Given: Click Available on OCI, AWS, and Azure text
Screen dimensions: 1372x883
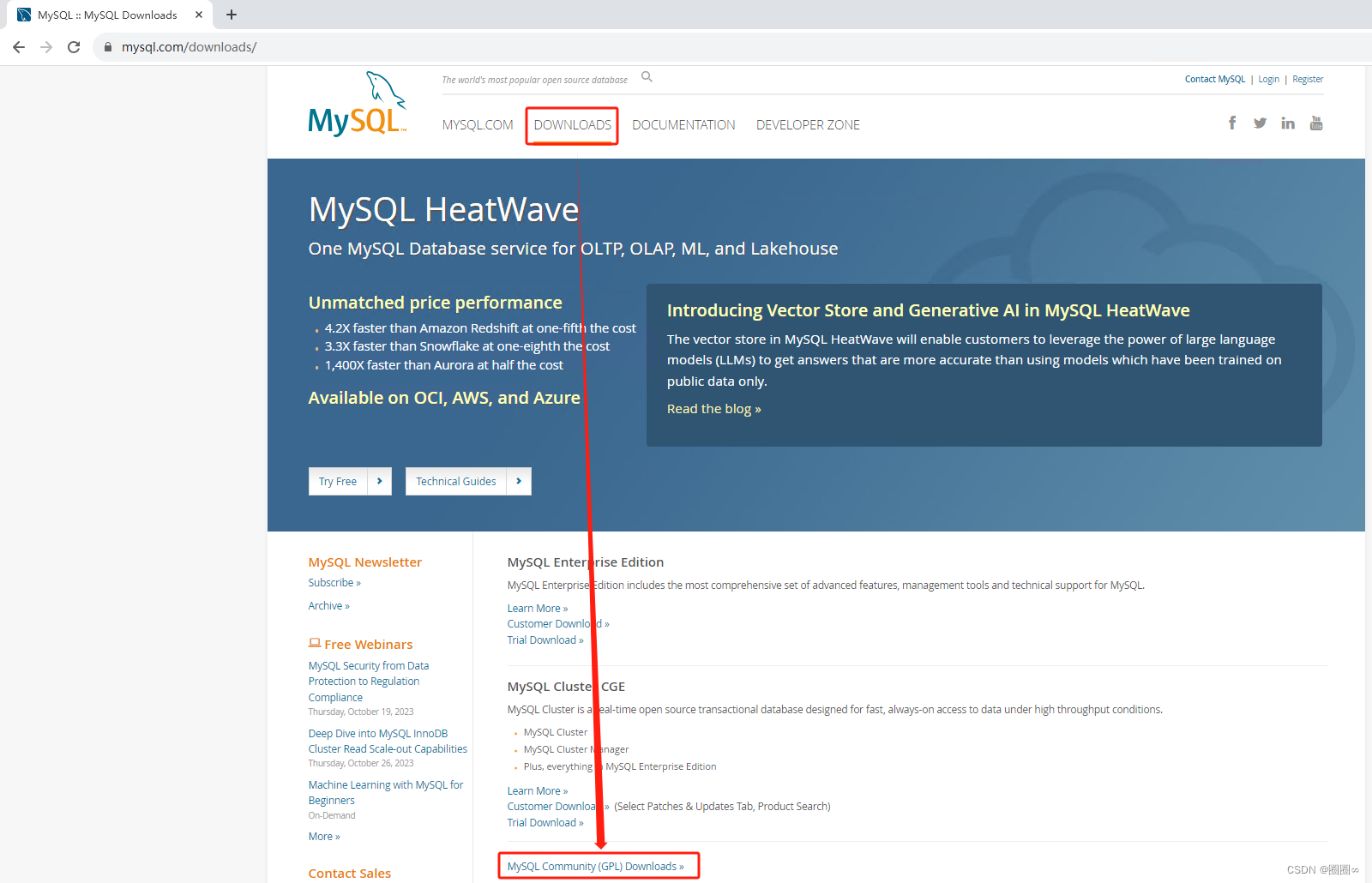Looking at the screenshot, I should (444, 398).
